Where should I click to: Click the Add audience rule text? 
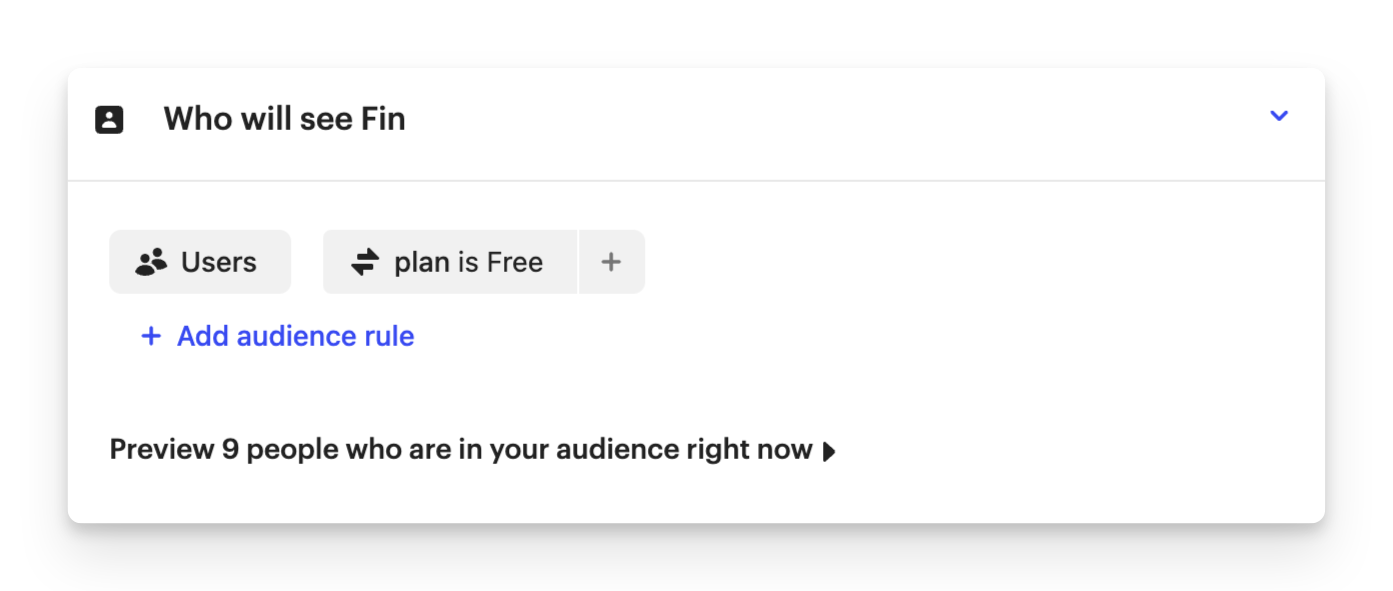pos(296,336)
